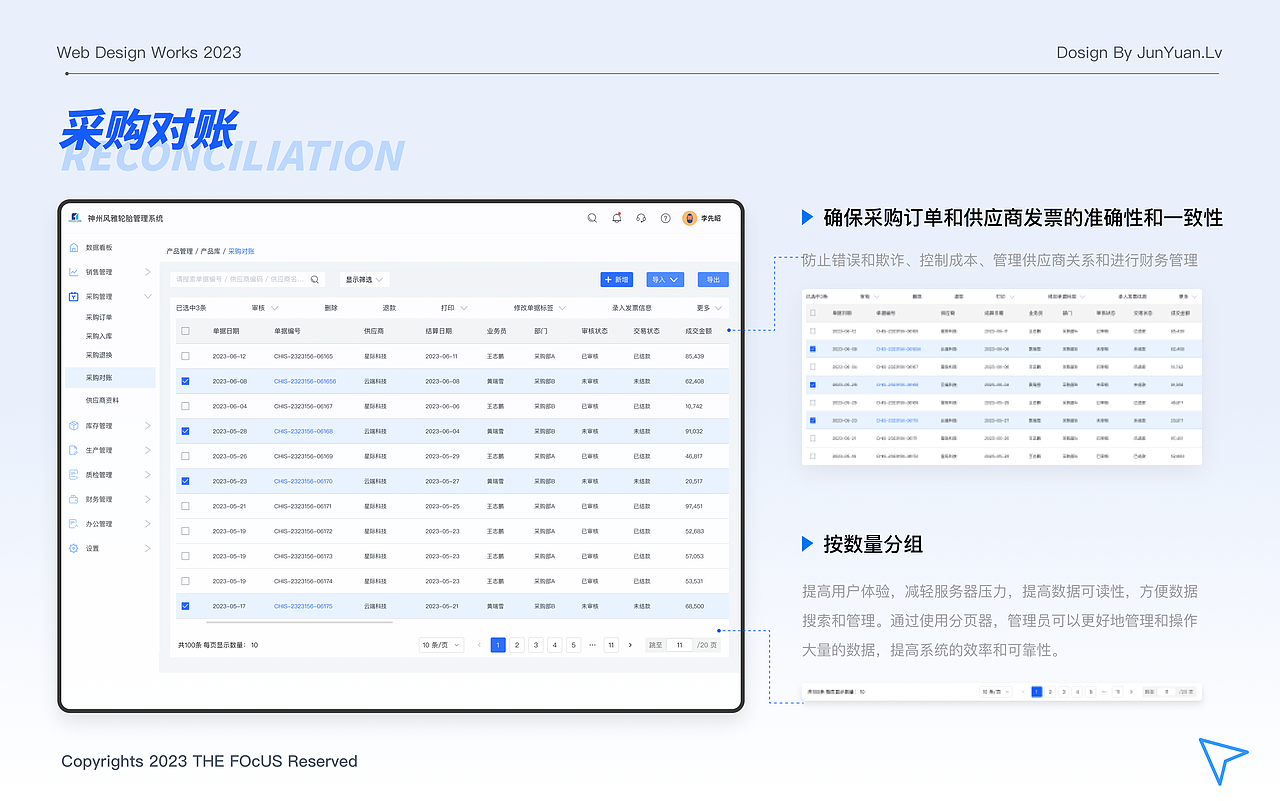Click the 请搜索单据编号 search input
1280x801 pixels.
tap(246, 280)
